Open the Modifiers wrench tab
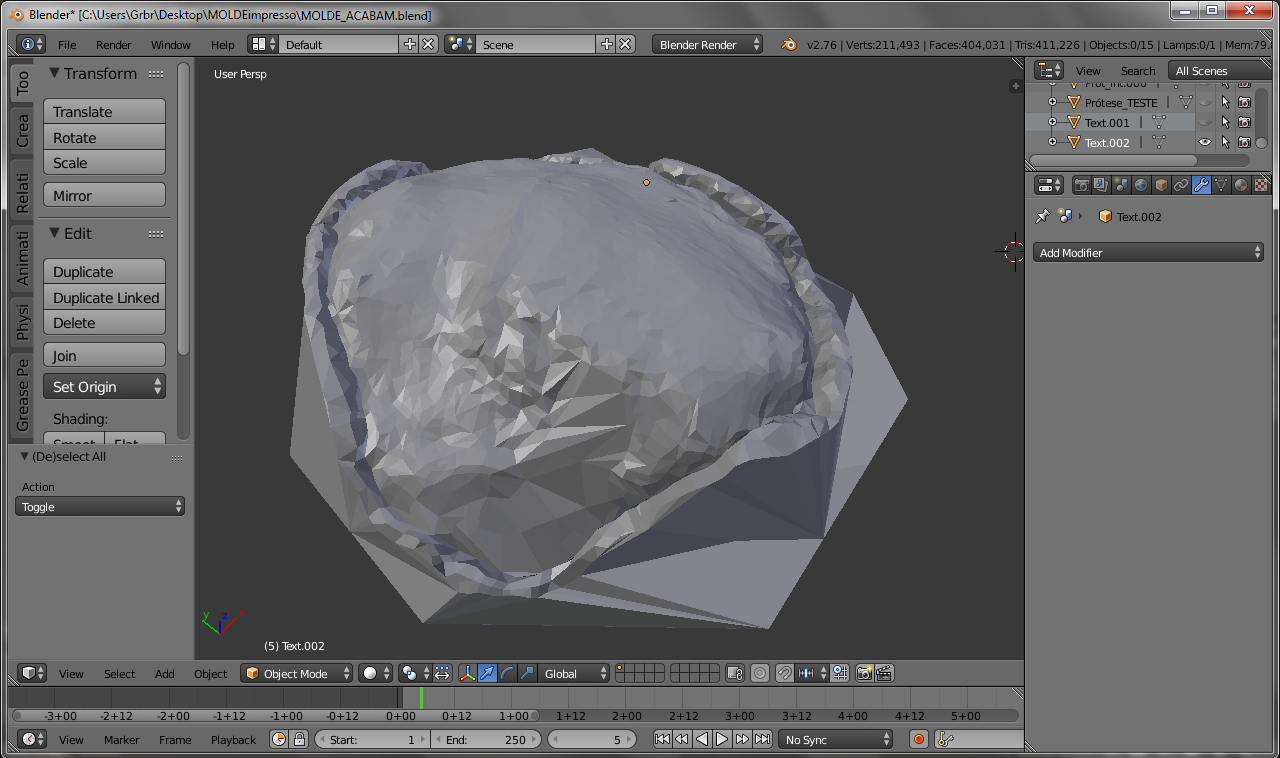Screen dimensions: 1280x758 1201,185
